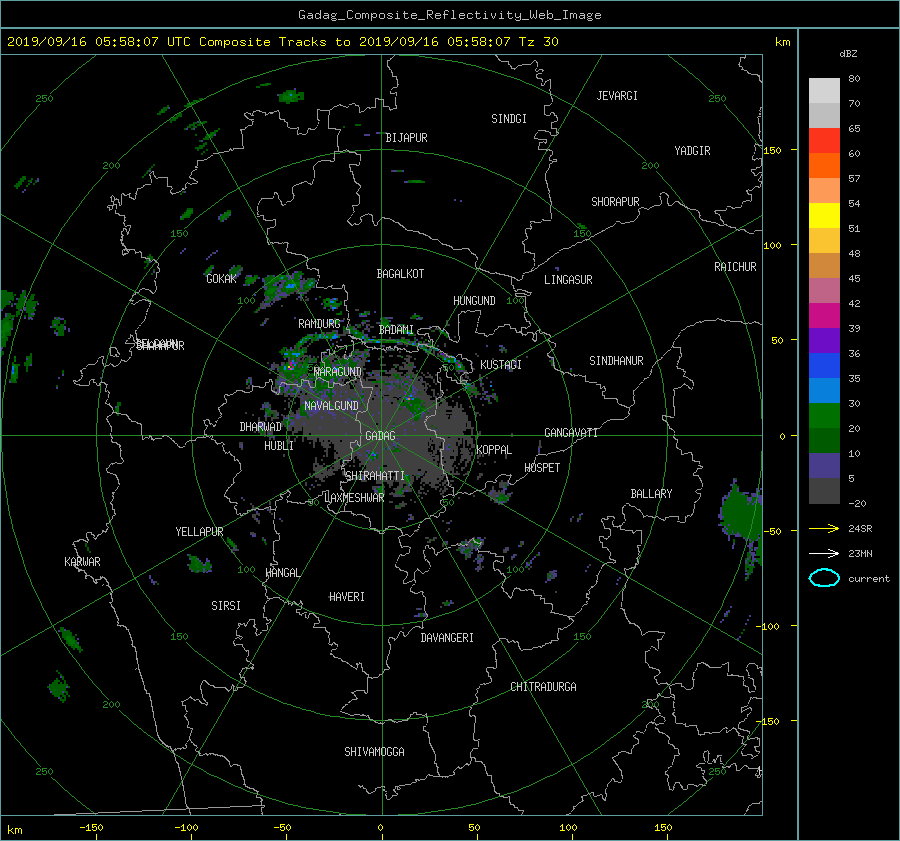This screenshot has width=900, height=841.
Task: Click the SHORAPUR city label
Action: coord(615,202)
